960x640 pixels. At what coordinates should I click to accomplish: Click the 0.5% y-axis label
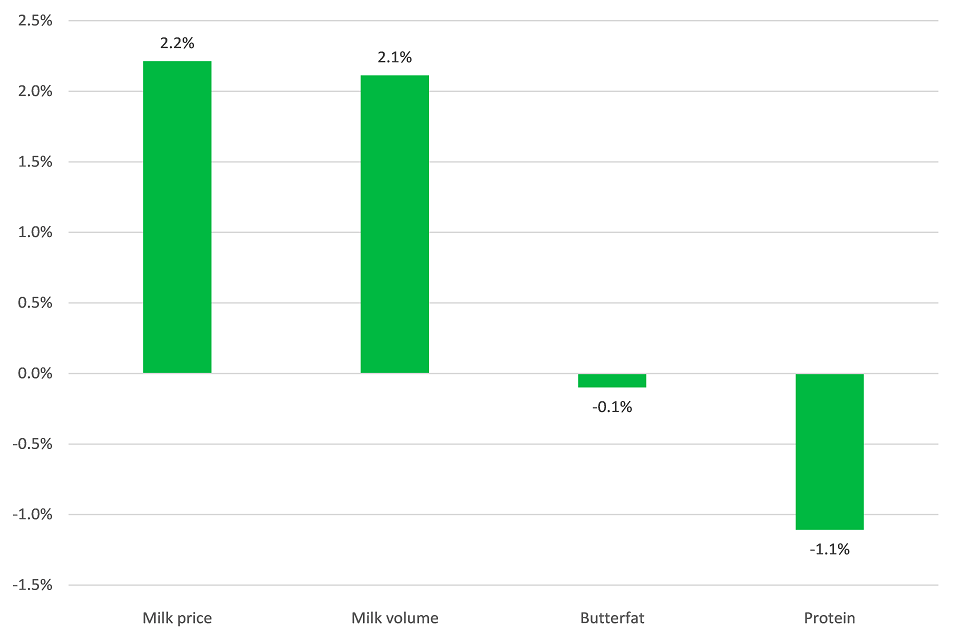pyautogui.click(x=33, y=303)
